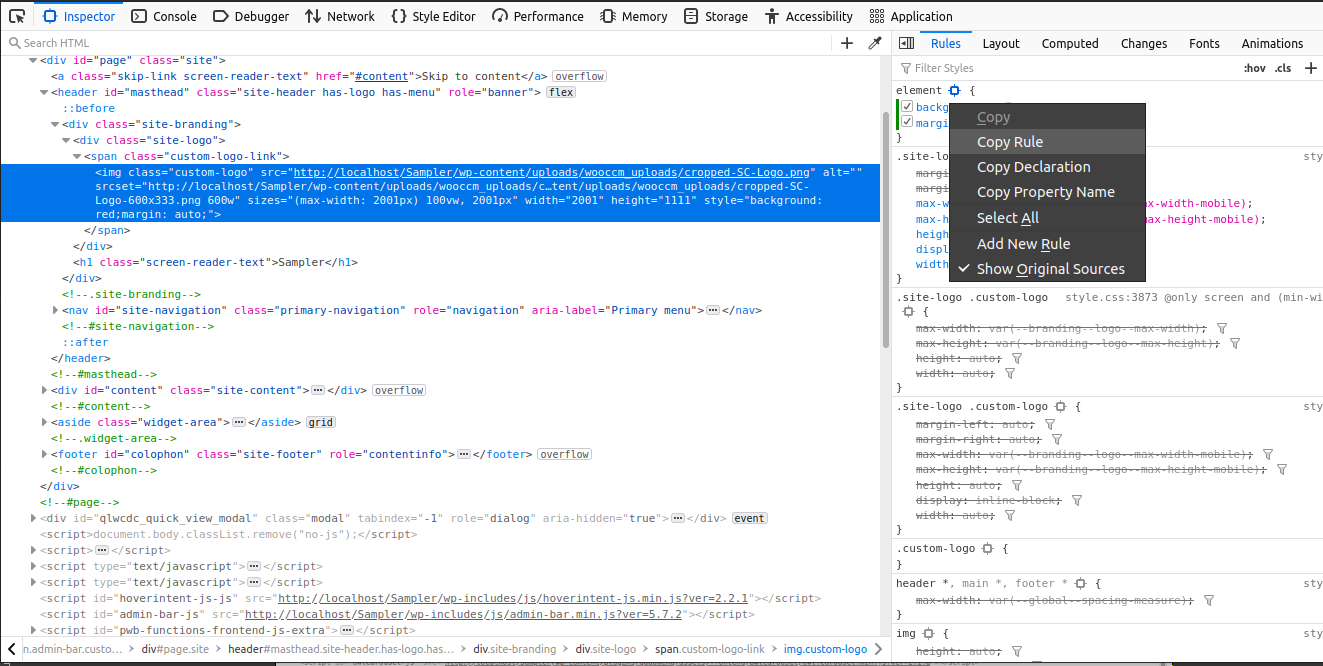Toggle the three-pane inspector icon
The image size is (1323, 666).
point(906,43)
